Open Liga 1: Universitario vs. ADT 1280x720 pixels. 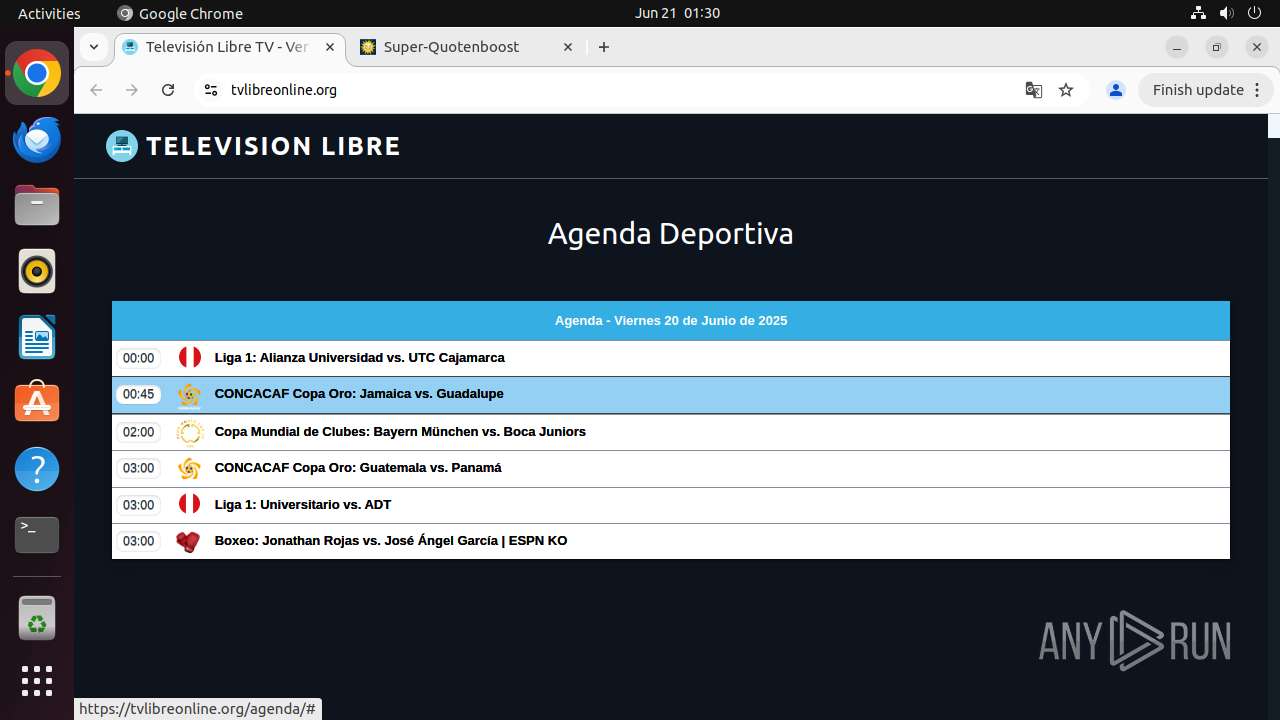pos(303,505)
